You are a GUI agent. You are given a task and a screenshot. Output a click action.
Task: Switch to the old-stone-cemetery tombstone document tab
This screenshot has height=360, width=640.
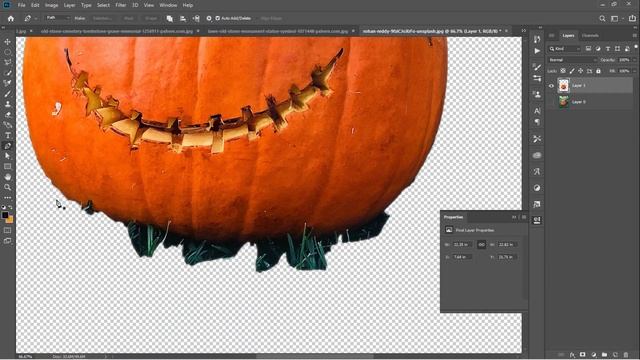click(x=117, y=31)
